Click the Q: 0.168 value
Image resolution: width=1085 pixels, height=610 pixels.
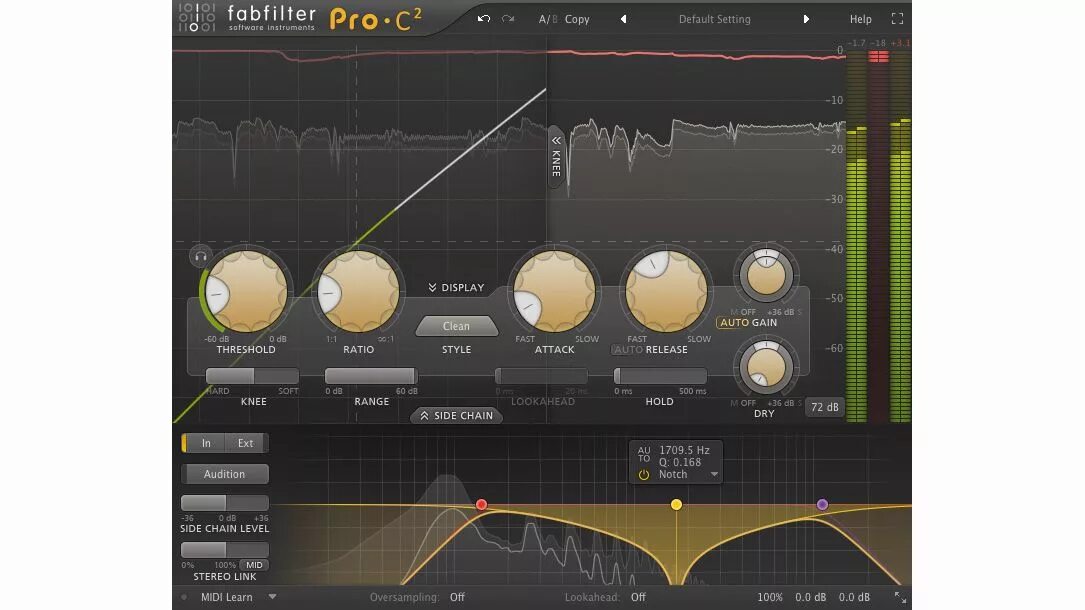pos(680,463)
